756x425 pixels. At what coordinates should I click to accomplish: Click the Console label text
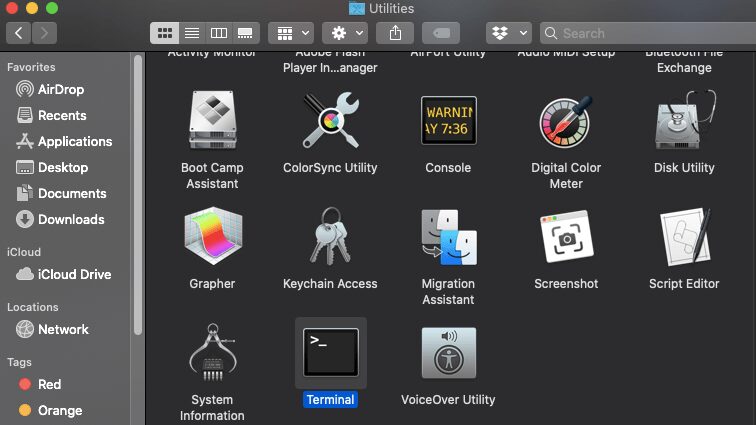coord(448,168)
